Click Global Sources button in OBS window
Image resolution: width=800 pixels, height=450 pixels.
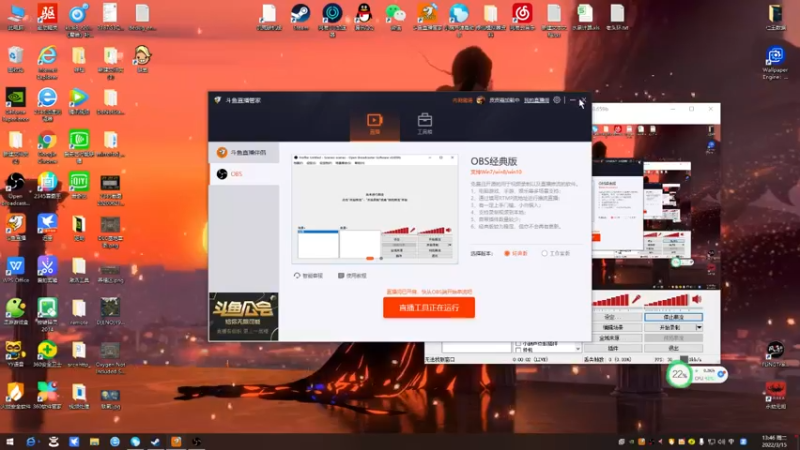pos(613,338)
